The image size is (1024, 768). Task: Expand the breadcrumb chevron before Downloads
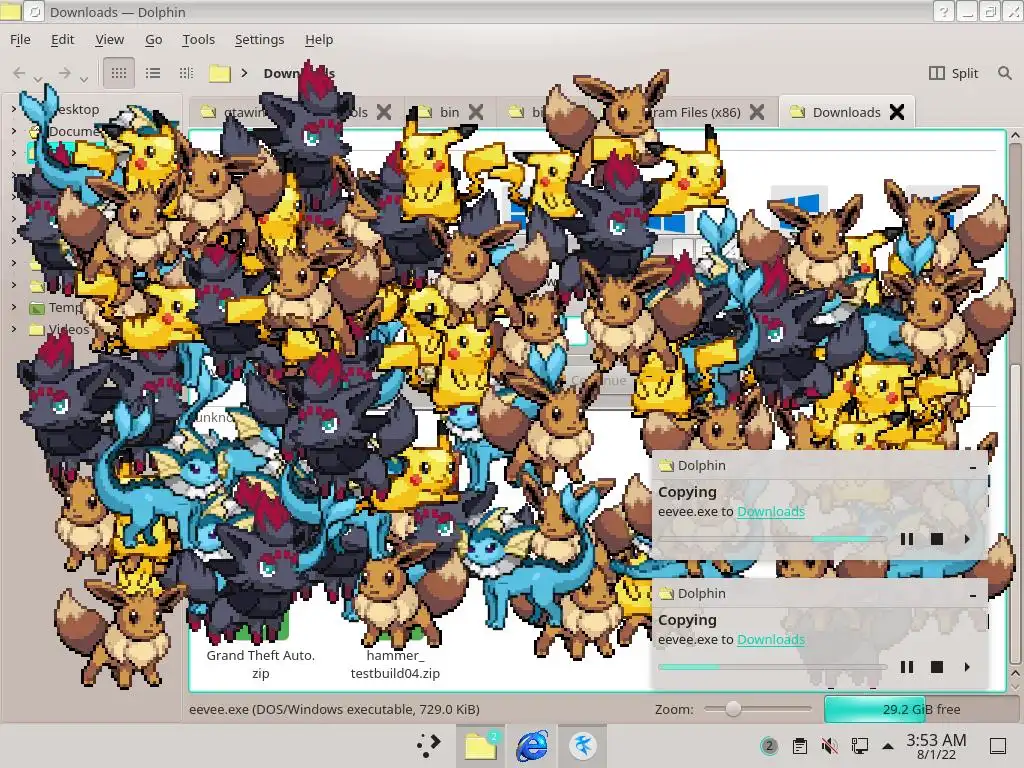coord(244,72)
